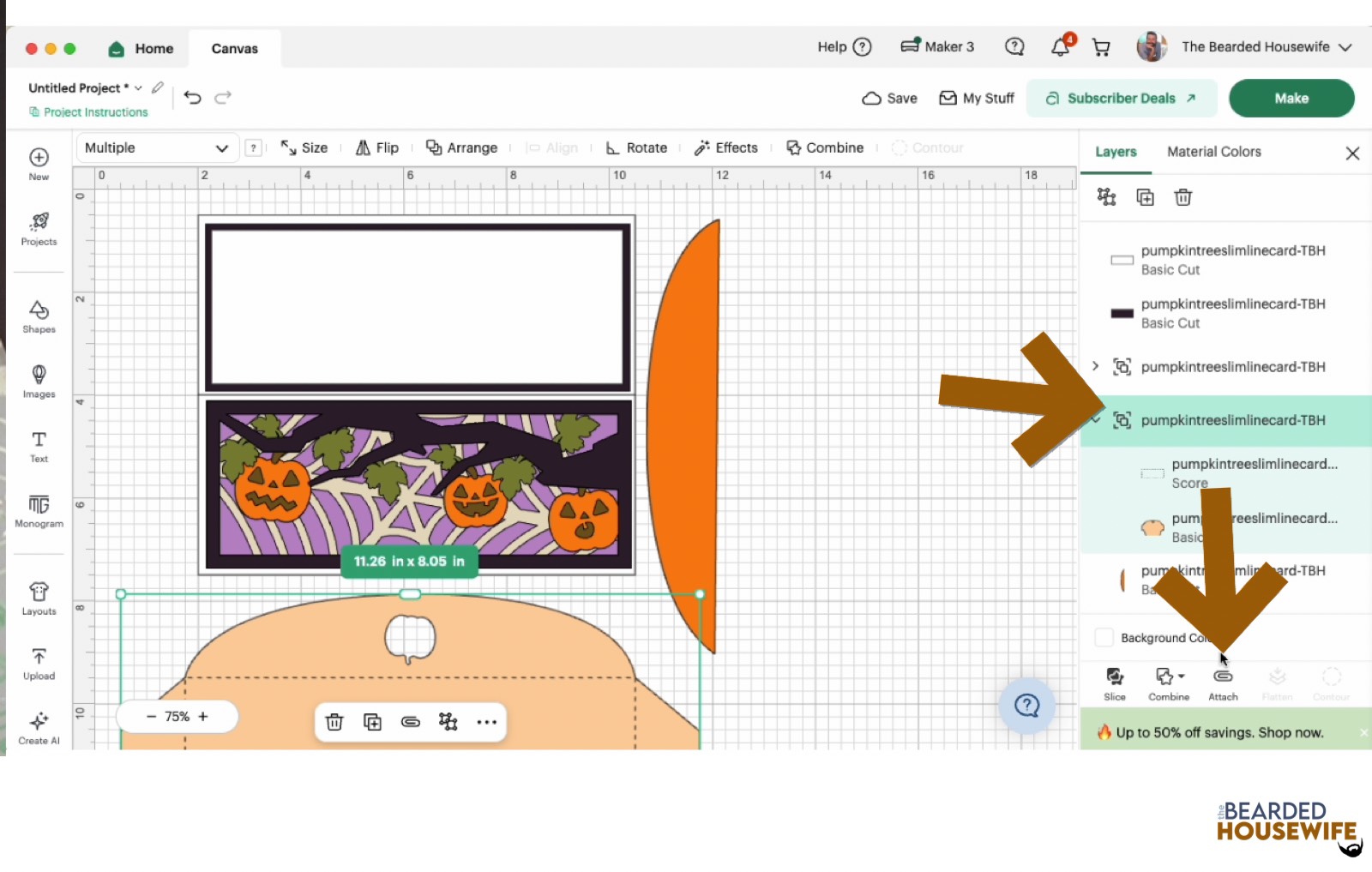The width and height of the screenshot is (1372, 872).
Task: Toggle the Background Color swatch
Action: pos(1104,637)
